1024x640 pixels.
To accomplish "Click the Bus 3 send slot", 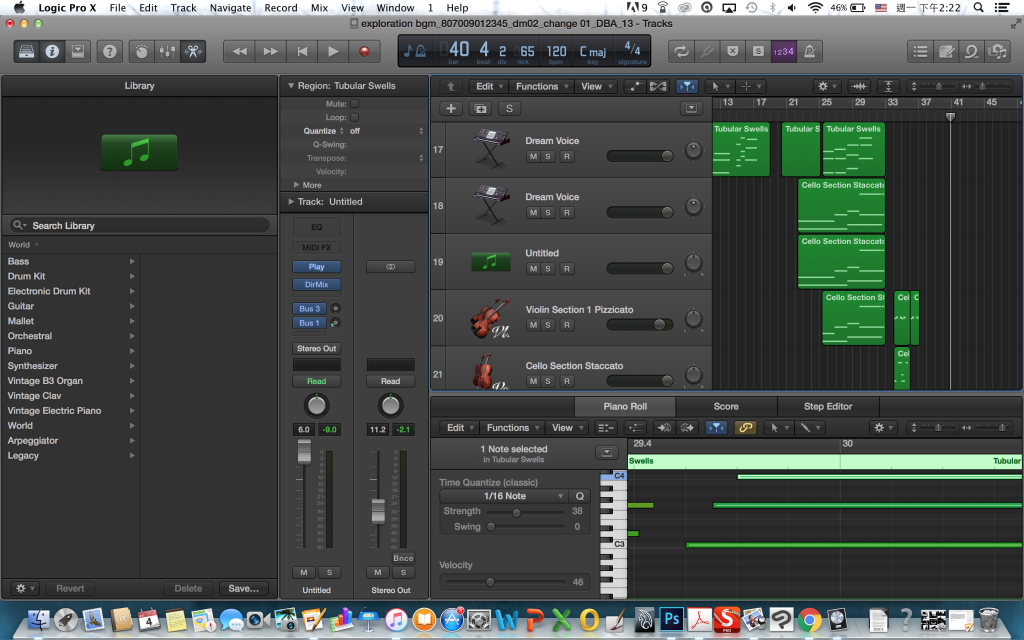I will tap(310, 309).
